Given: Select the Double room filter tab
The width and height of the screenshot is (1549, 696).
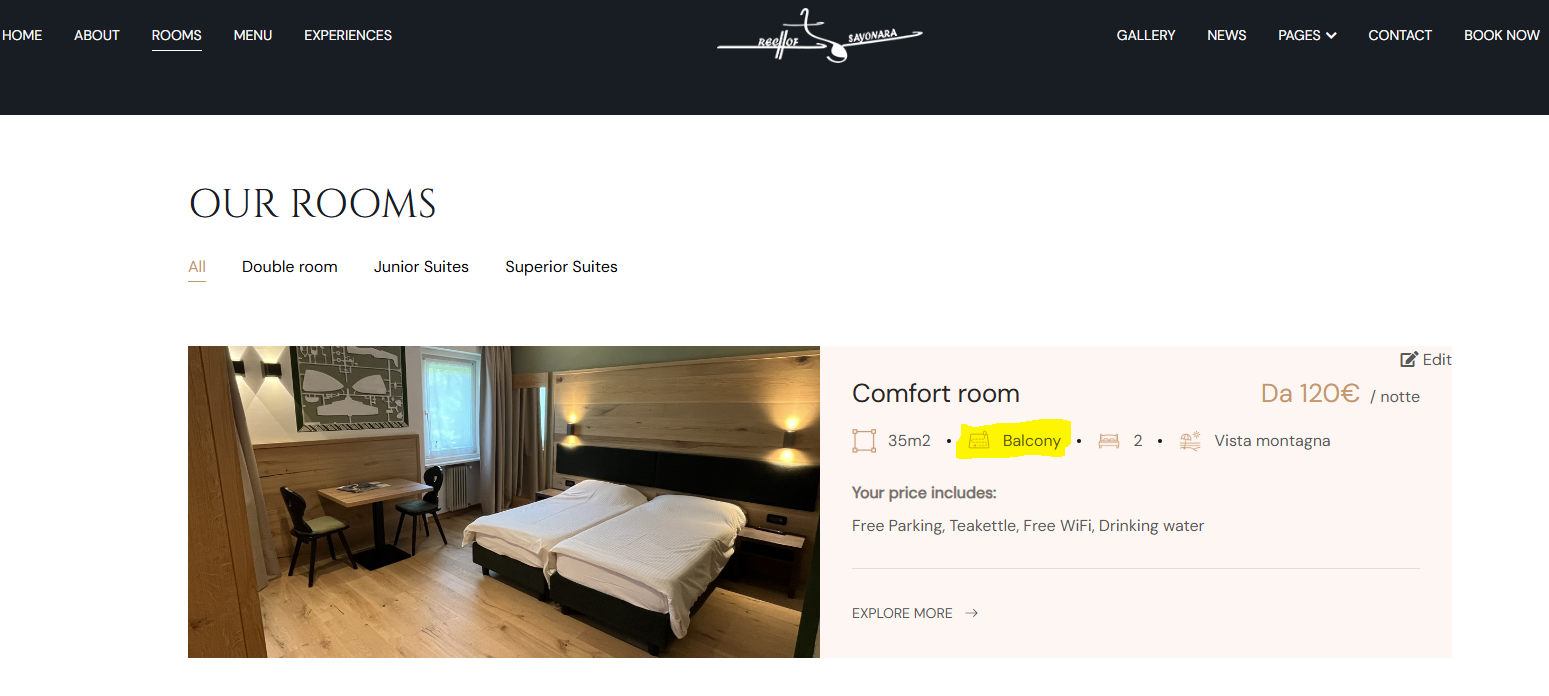Looking at the screenshot, I should (290, 267).
